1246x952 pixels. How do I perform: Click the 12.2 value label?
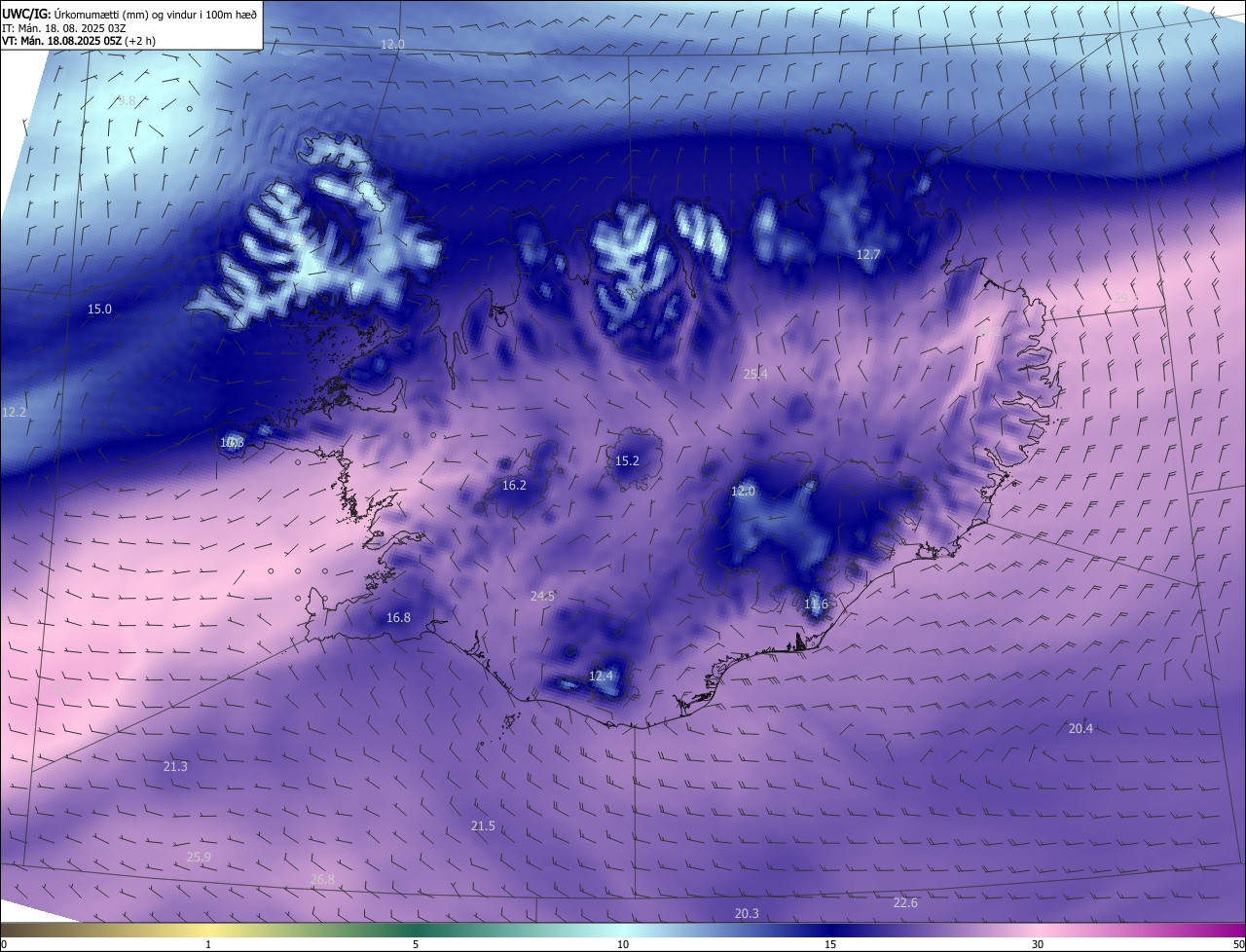(14, 413)
